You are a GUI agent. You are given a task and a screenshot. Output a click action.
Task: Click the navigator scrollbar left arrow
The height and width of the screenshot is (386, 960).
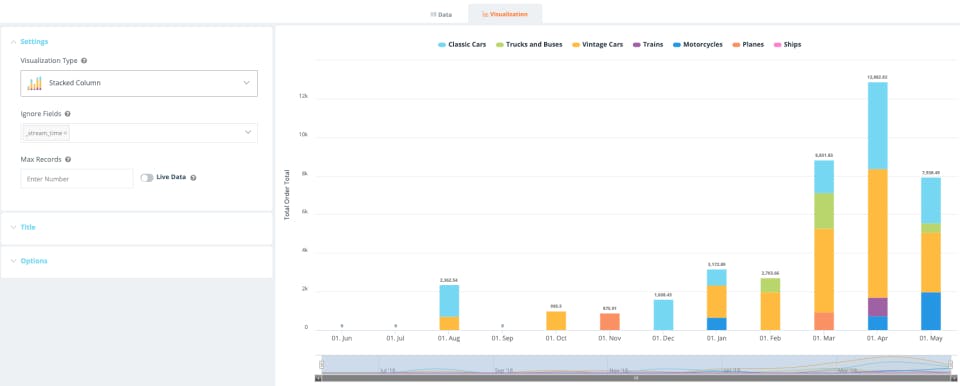pyautogui.click(x=318, y=378)
